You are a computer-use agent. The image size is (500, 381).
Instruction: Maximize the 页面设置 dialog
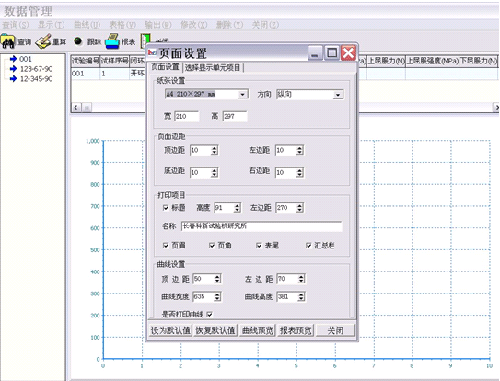(332, 53)
